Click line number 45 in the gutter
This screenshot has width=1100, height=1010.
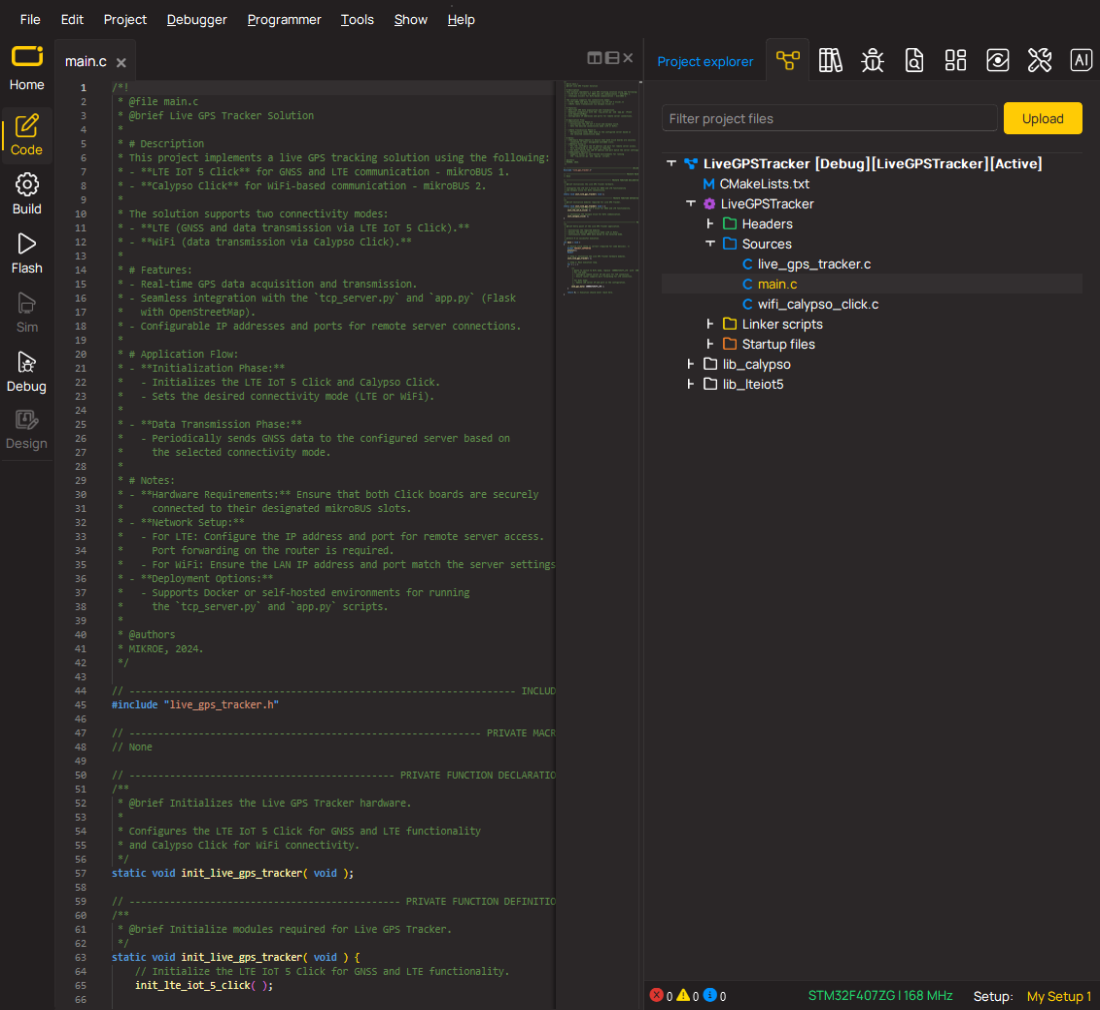[81, 705]
